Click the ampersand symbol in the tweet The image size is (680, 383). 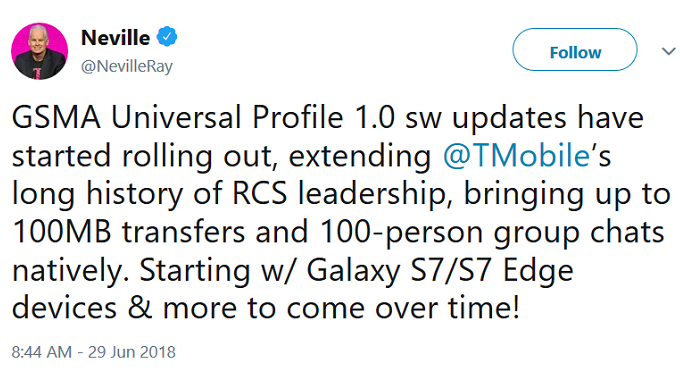pyautogui.click(x=140, y=308)
